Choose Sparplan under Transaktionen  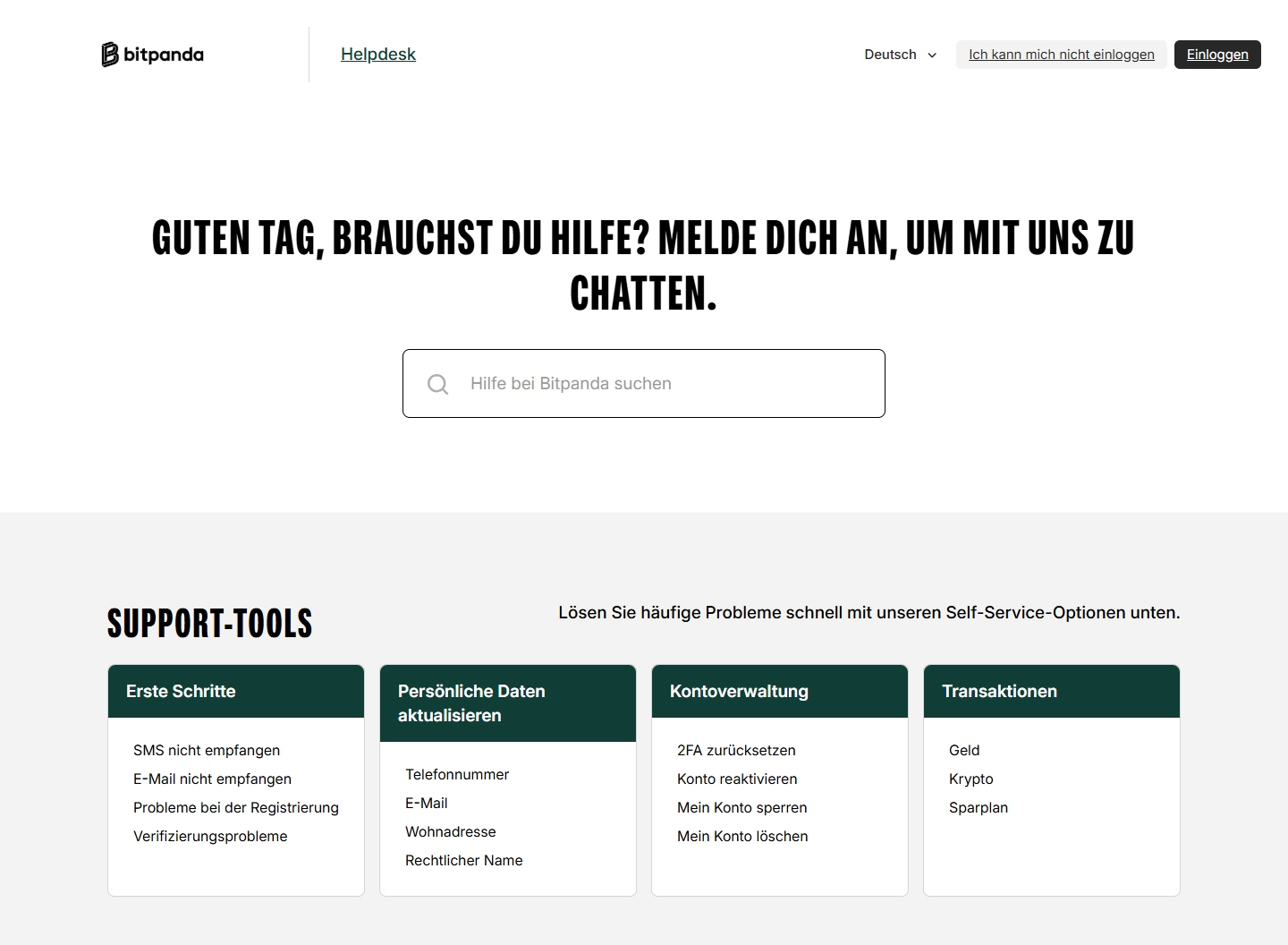point(979,807)
